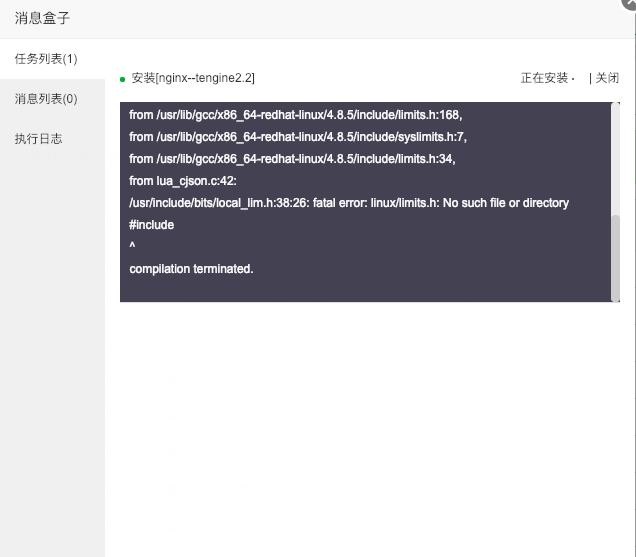
Task: Click the syslimits.h:7 log line
Action: pyautogui.click(x=298, y=137)
